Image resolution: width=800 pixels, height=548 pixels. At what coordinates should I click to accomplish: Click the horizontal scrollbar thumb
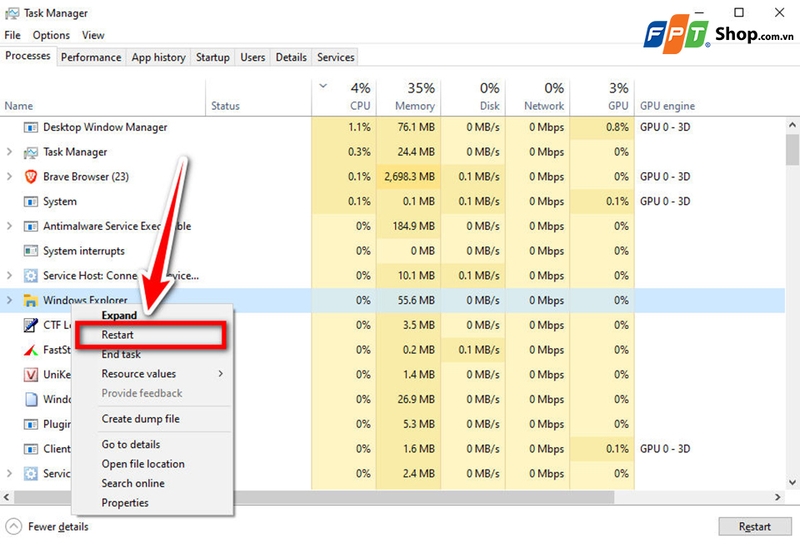pyautogui.click(x=314, y=497)
